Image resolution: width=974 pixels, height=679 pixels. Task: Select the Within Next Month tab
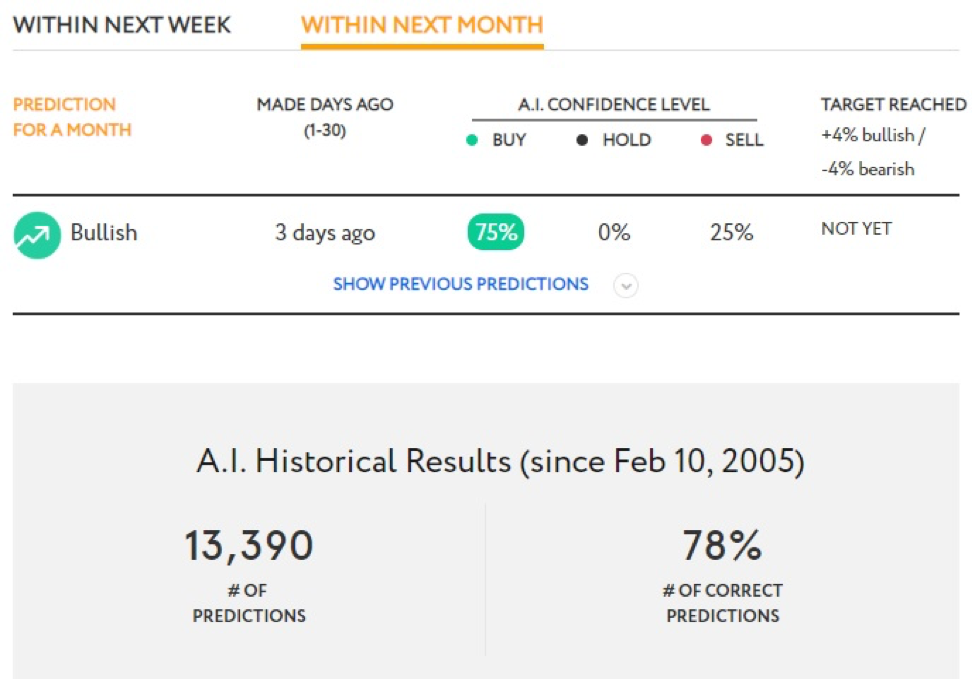pyautogui.click(x=422, y=25)
